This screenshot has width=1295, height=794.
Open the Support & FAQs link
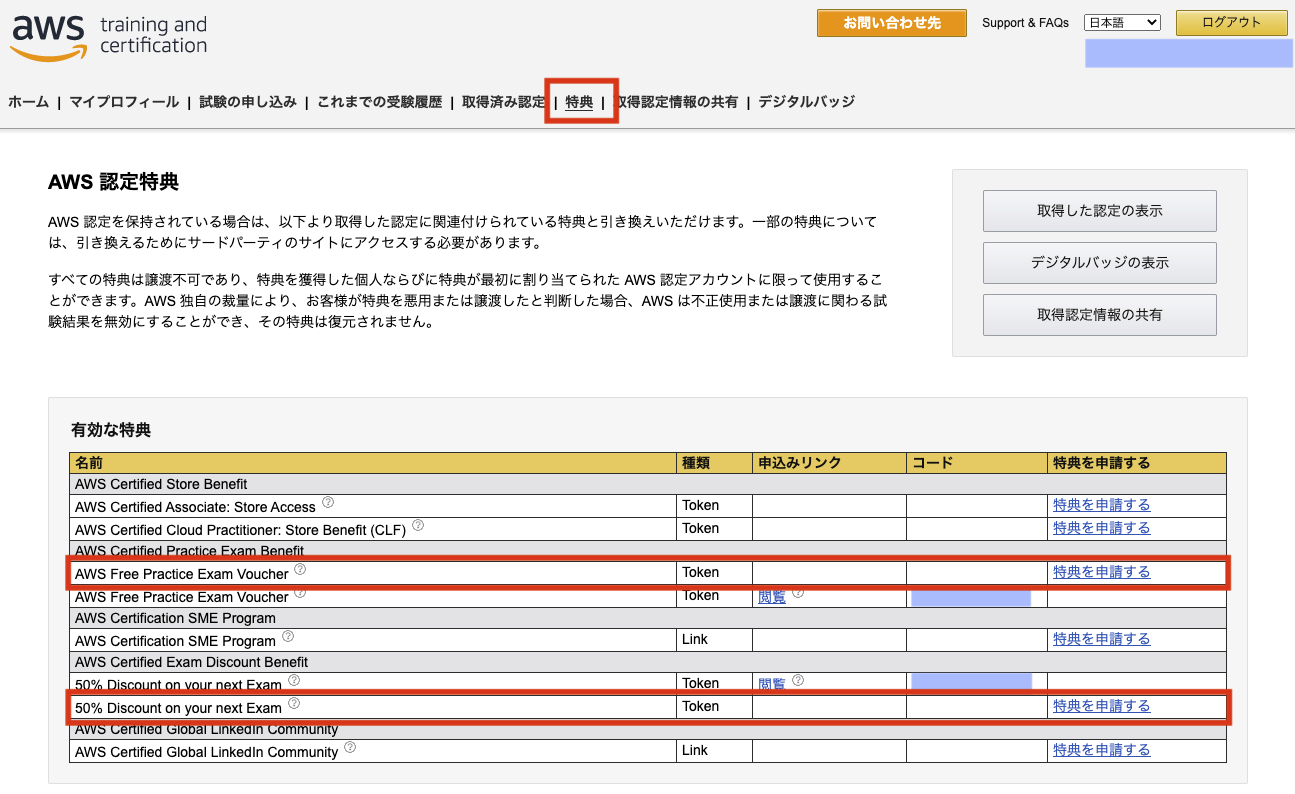click(1025, 23)
